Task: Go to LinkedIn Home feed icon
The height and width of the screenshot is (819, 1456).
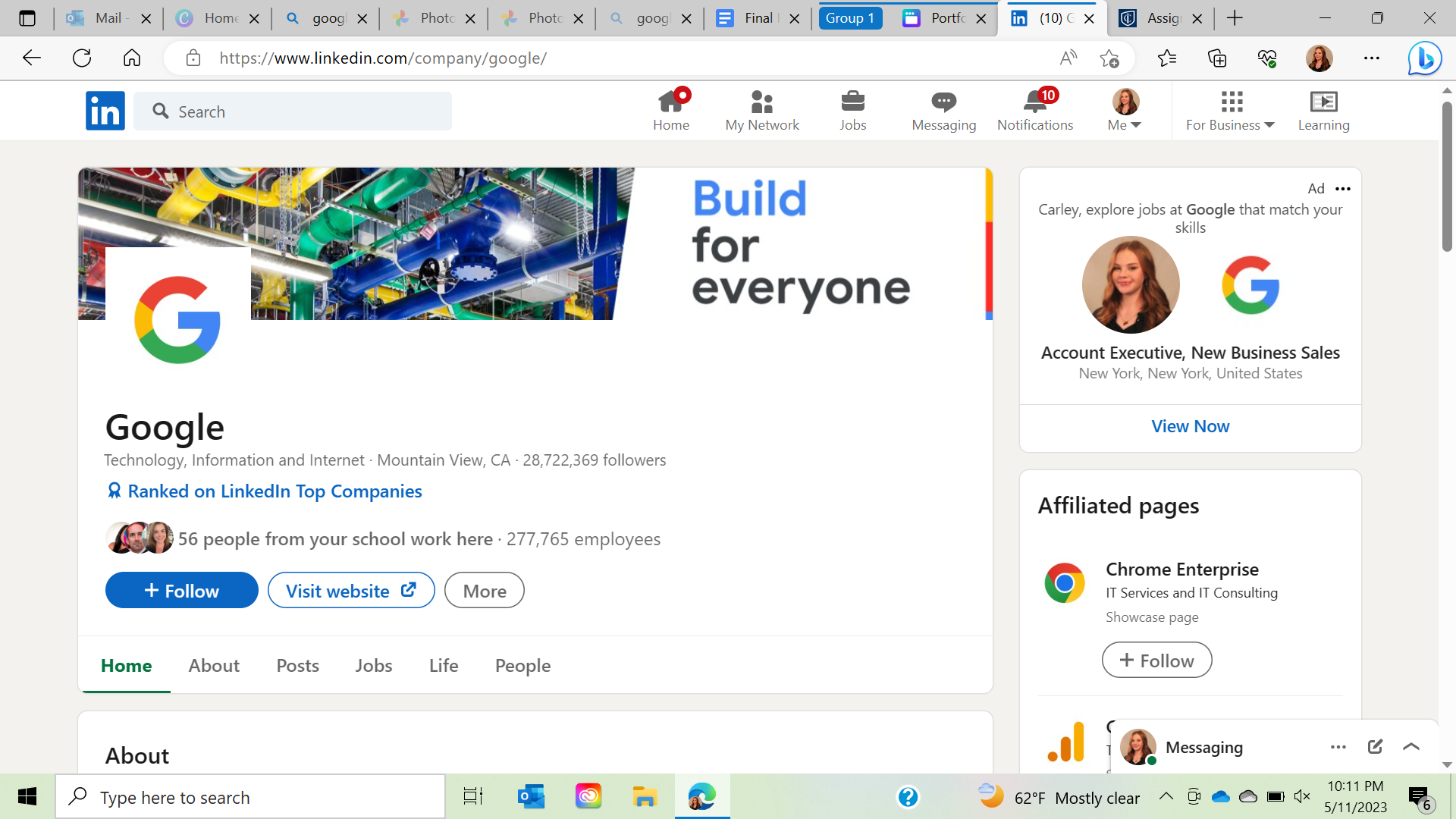Action: coord(671,111)
